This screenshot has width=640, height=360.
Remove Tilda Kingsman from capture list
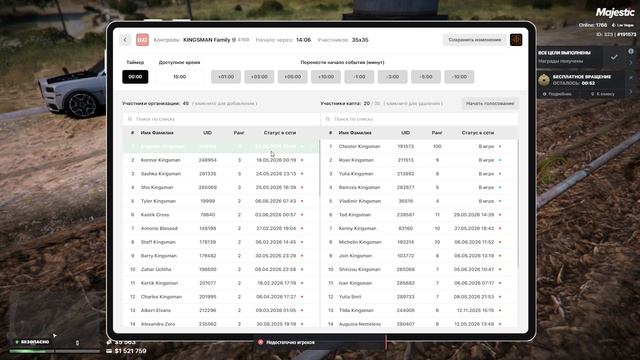click(419, 311)
